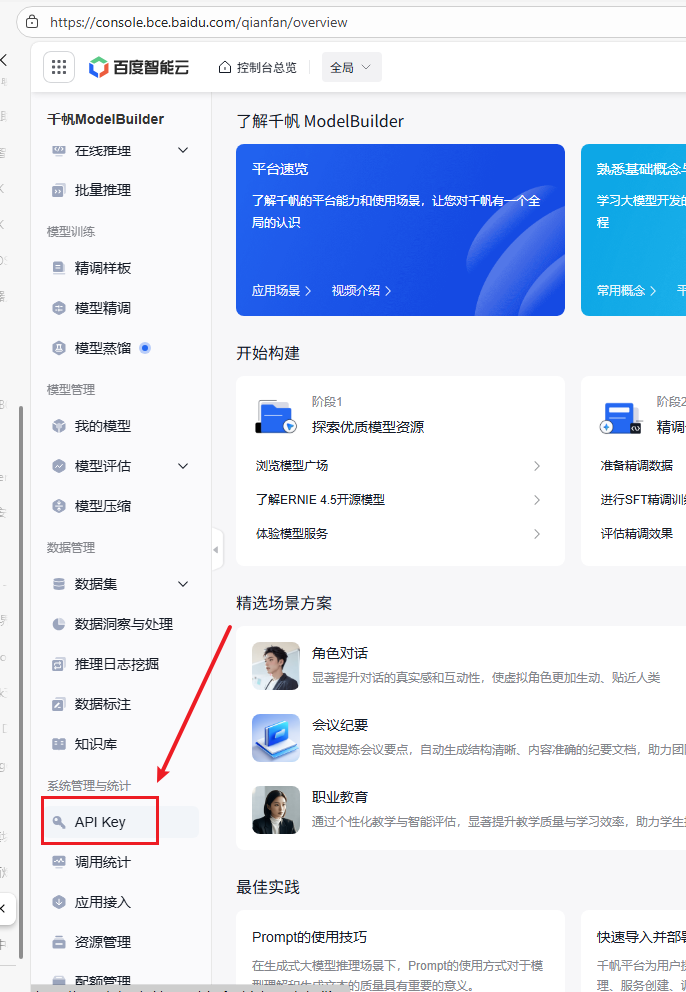Expand the 数据集 submenu chevron
686x992 pixels.
pyautogui.click(x=183, y=584)
